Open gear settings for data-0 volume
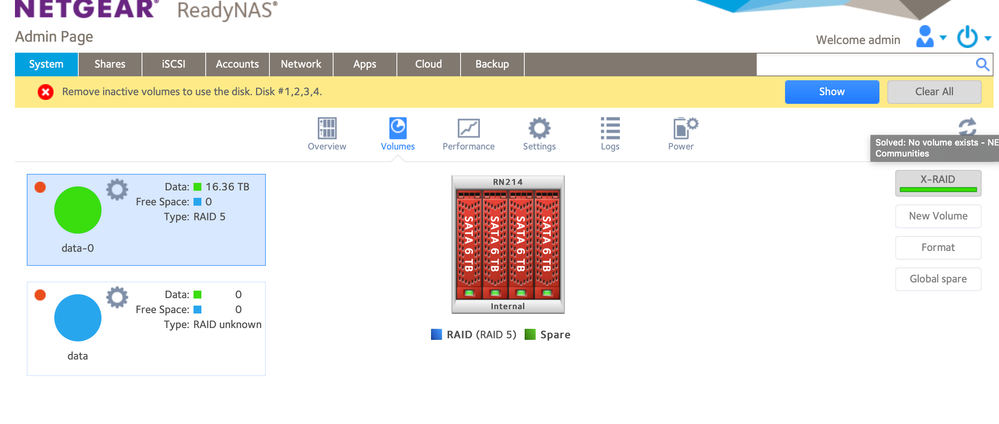Image resolution: width=999 pixels, height=424 pixels. coord(117,189)
